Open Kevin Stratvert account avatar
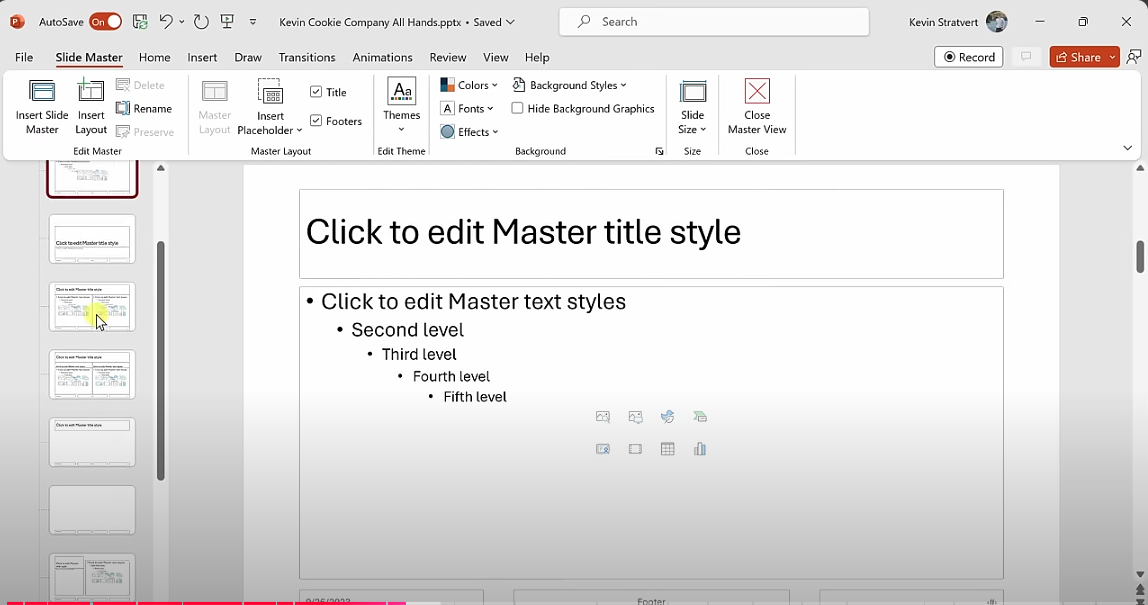Image resolution: width=1148 pixels, height=605 pixels. (996, 22)
